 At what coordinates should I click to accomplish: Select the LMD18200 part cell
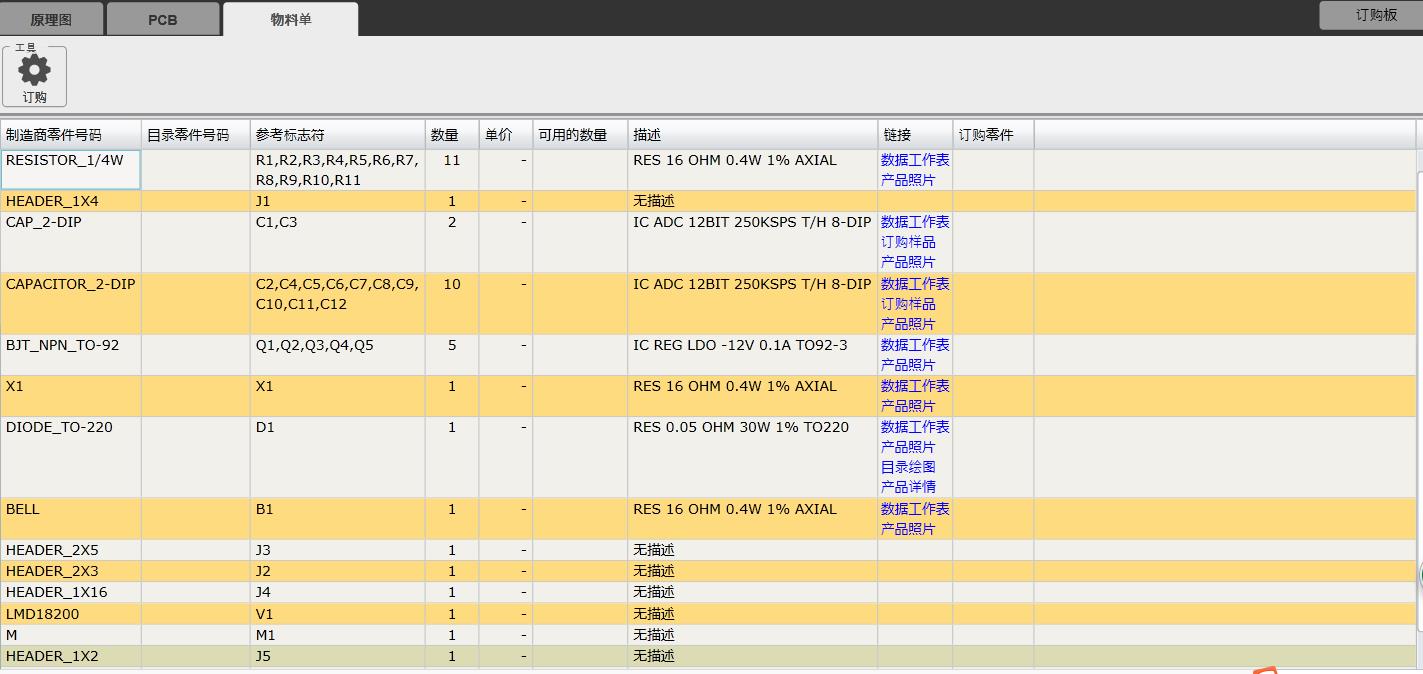tap(70, 614)
